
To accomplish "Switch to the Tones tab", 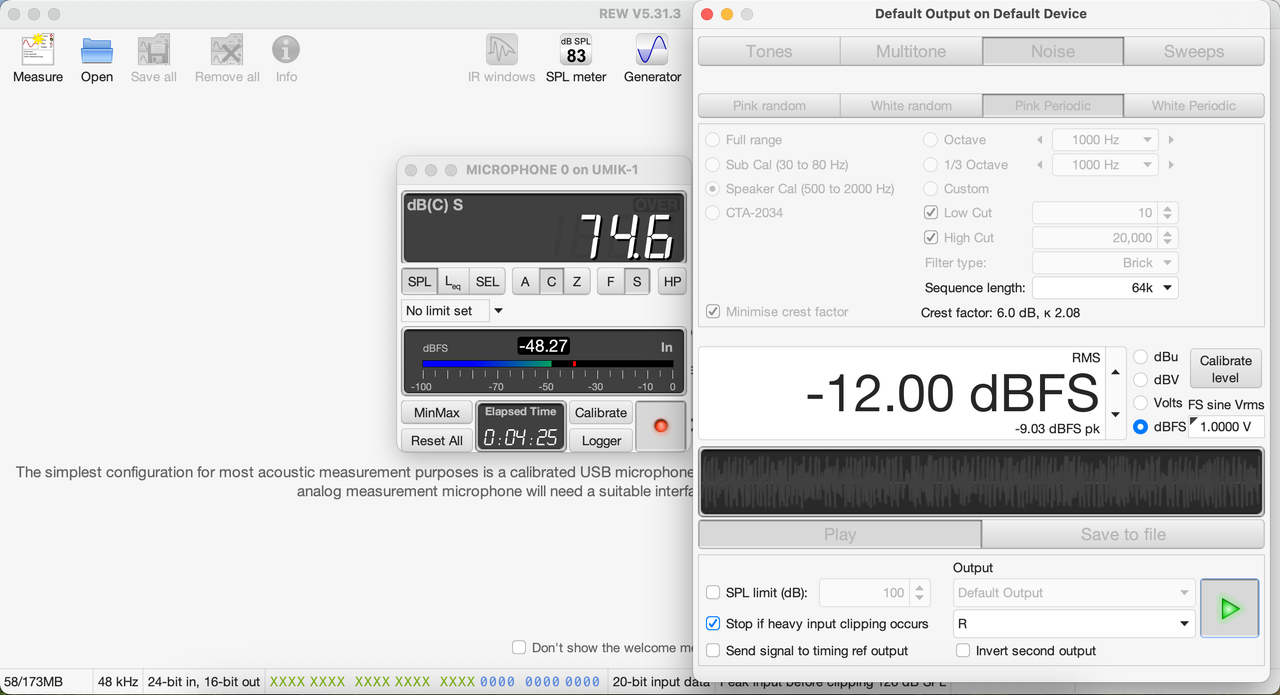I will (x=769, y=52).
